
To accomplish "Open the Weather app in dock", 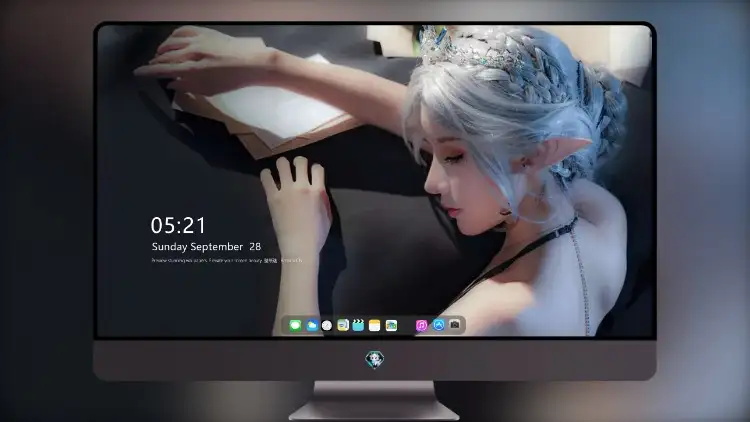I will click(311, 326).
